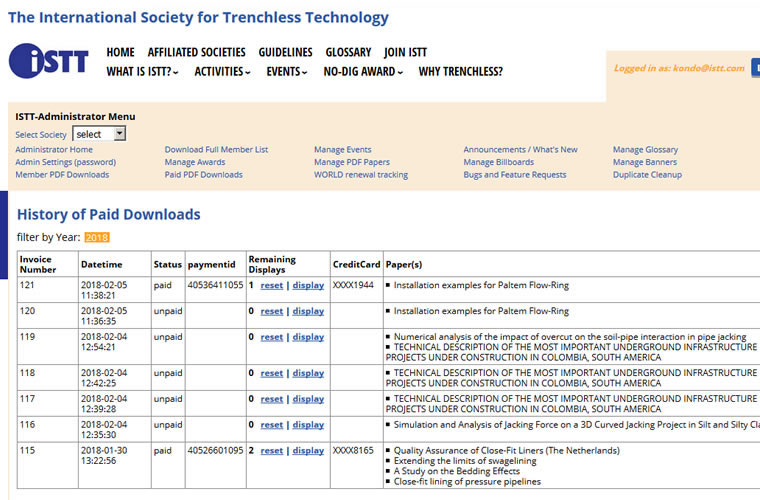Expand the WHAT IS ISTT? dropdown menu
The width and height of the screenshot is (760, 500).
pos(142,72)
